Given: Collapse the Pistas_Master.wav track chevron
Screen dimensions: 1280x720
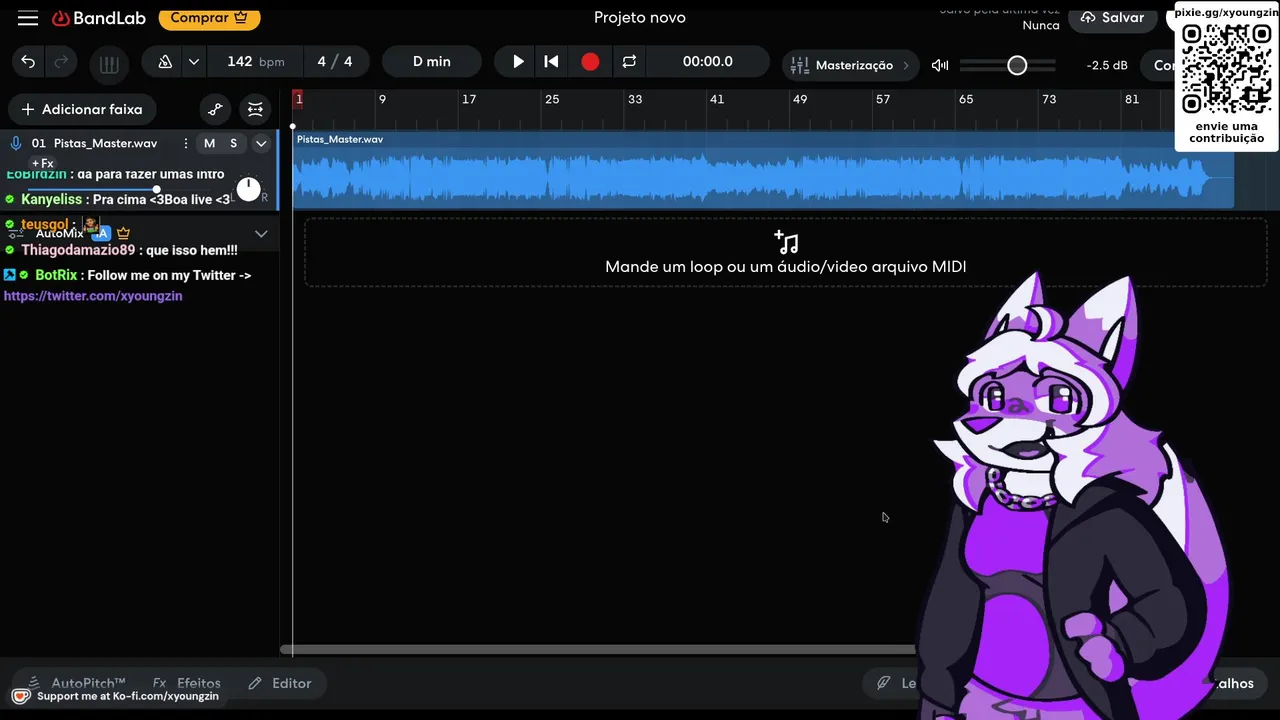Looking at the screenshot, I should (x=261, y=143).
